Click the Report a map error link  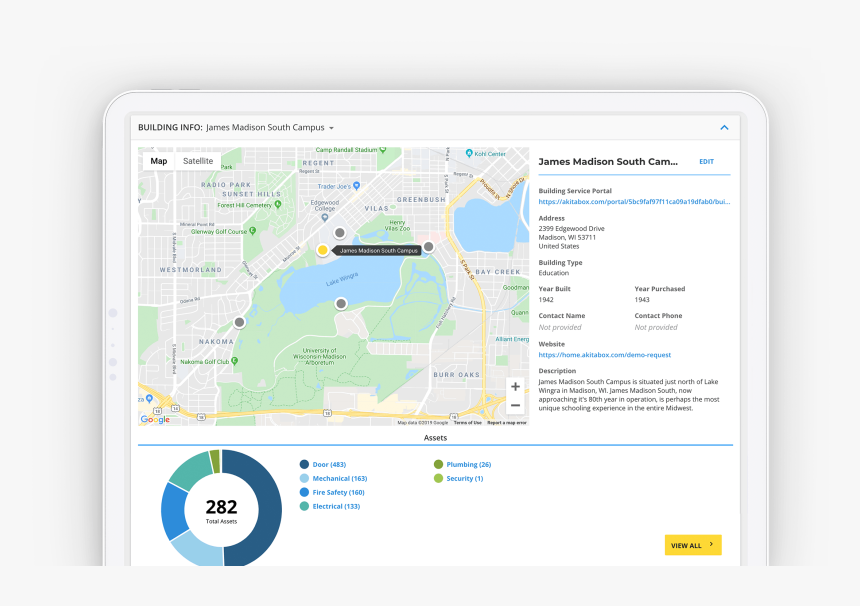[507, 423]
